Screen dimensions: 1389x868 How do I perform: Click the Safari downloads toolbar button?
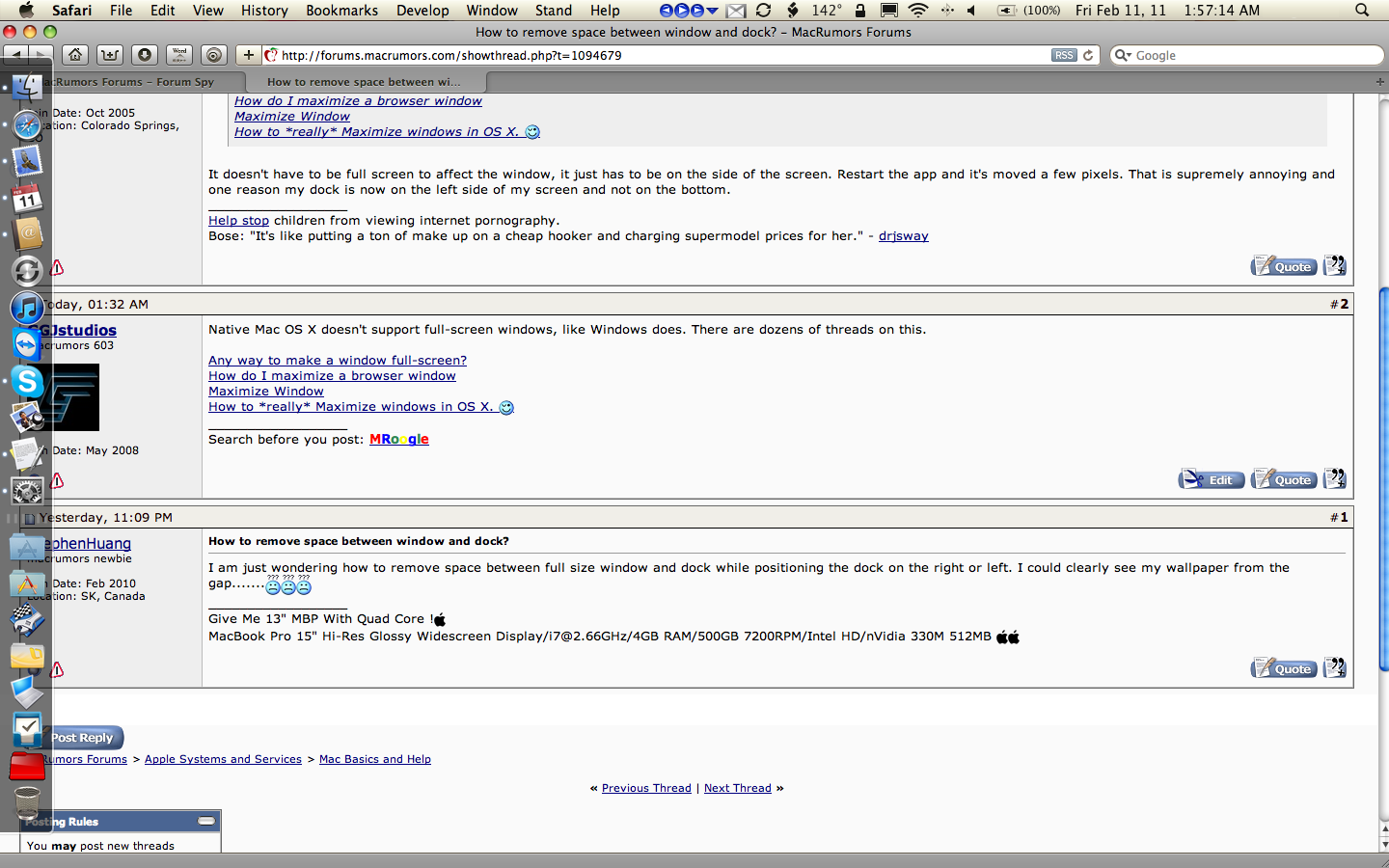click(145, 55)
